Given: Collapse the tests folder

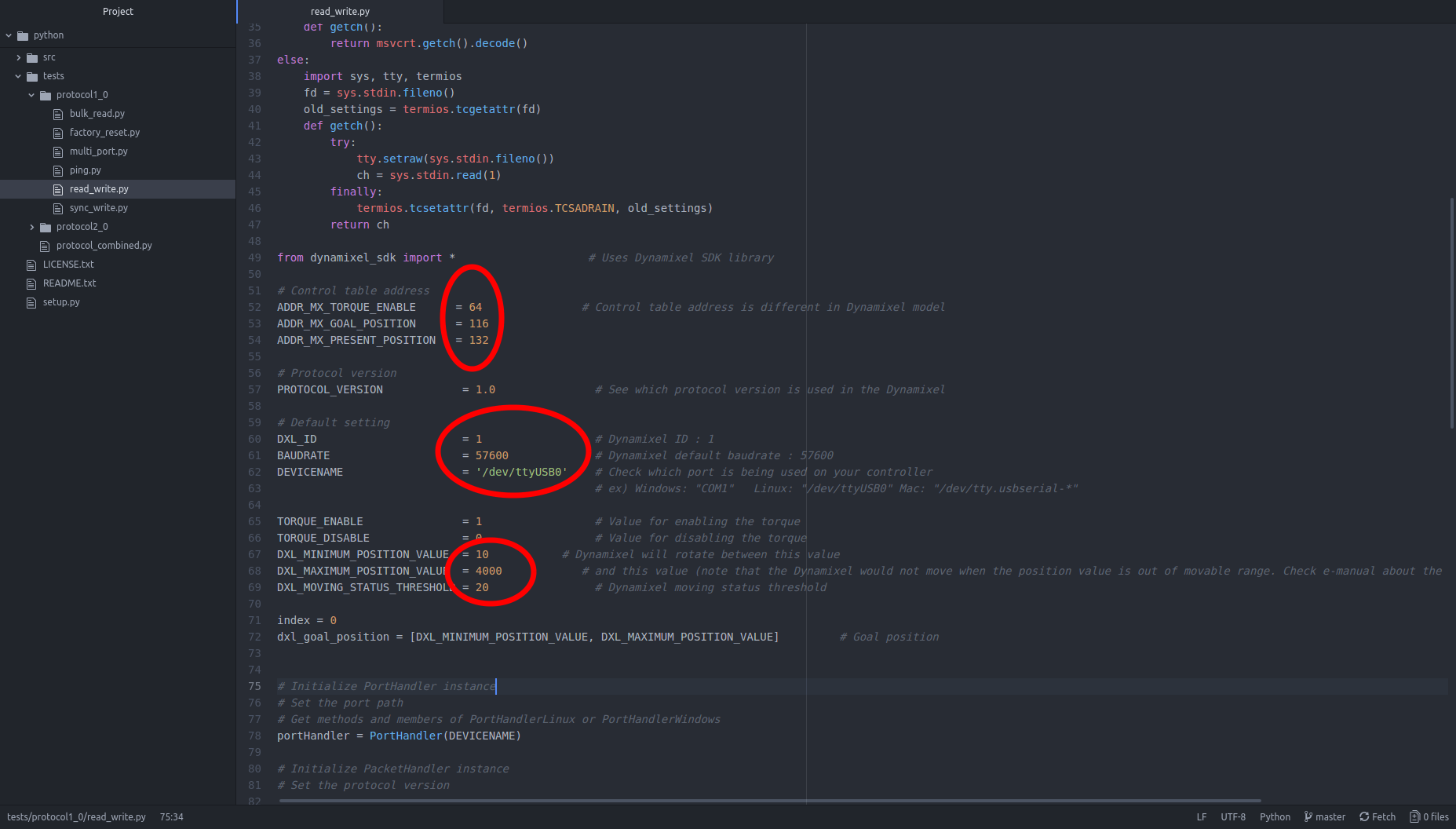Looking at the screenshot, I should click(19, 75).
